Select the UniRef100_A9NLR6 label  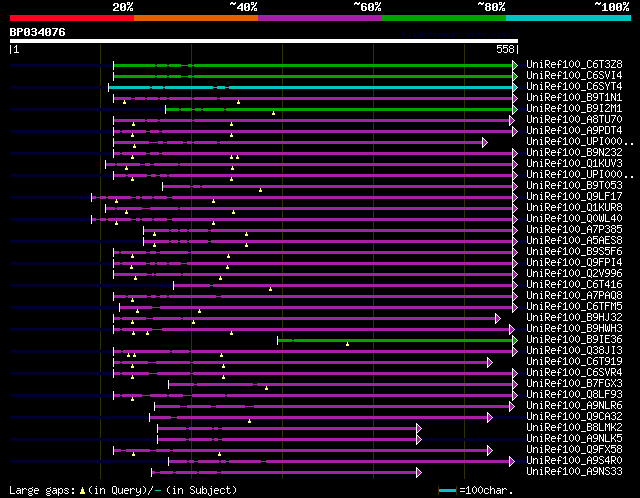(574, 406)
